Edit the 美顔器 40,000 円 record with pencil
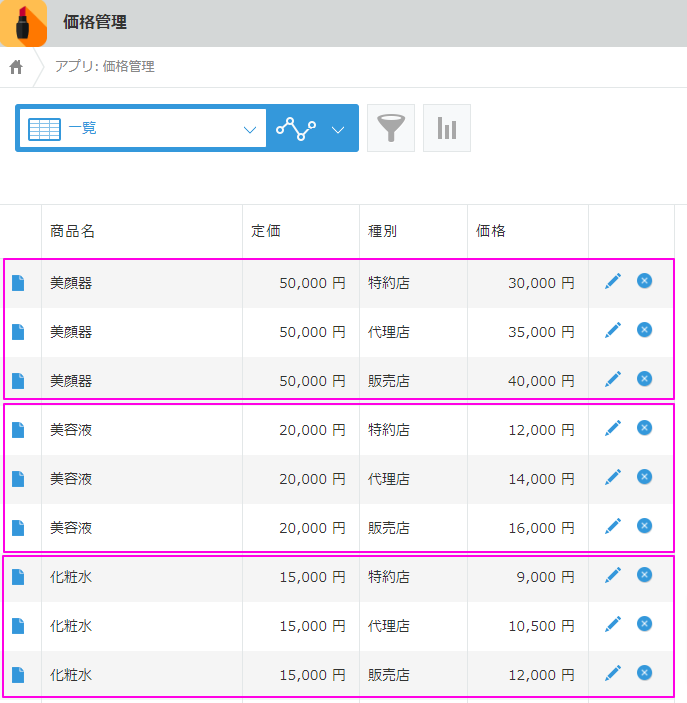 (613, 379)
